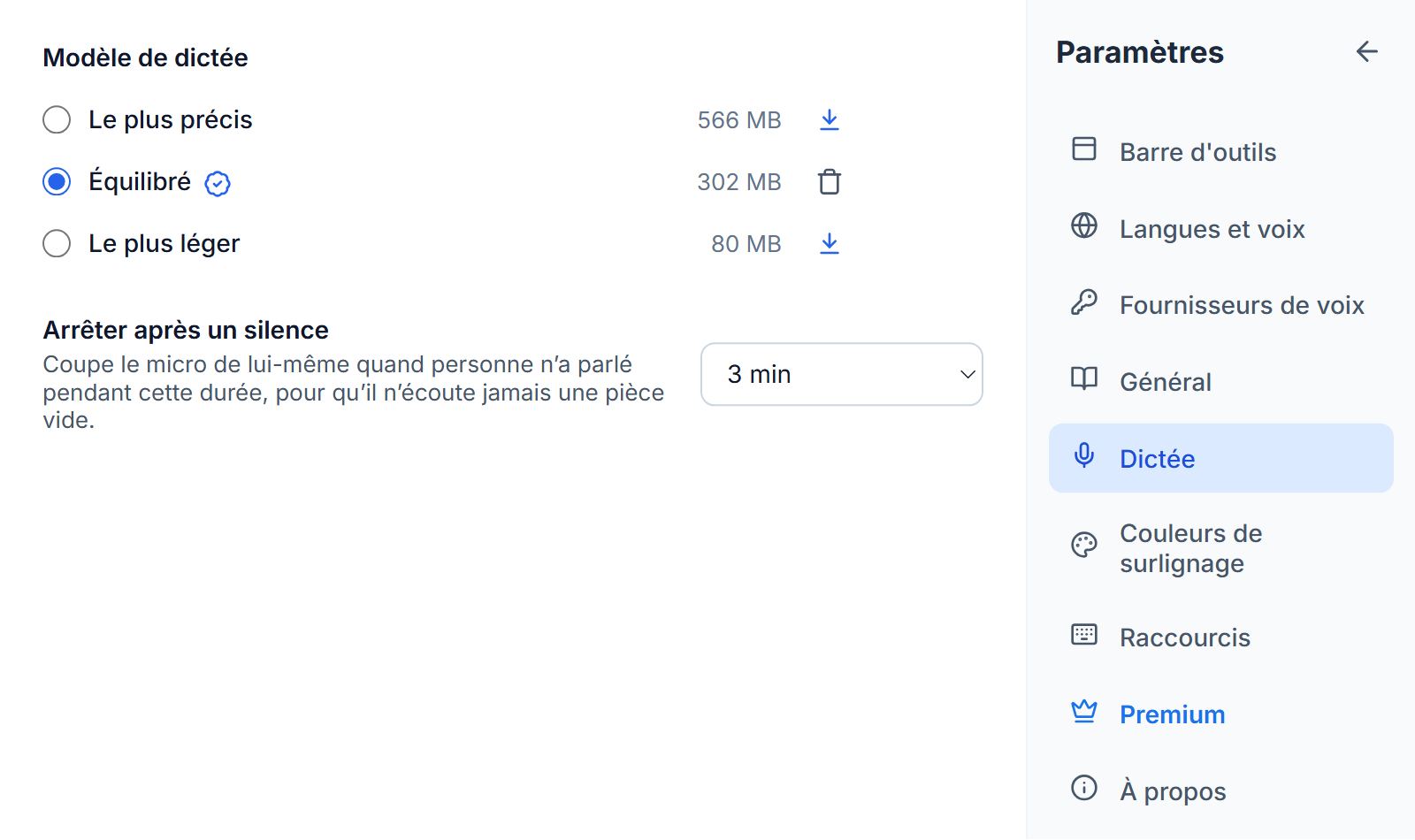This screenshot has height=840, width=1415.
Task: Select the "Le plus précis" radio button
Action: 57,119
